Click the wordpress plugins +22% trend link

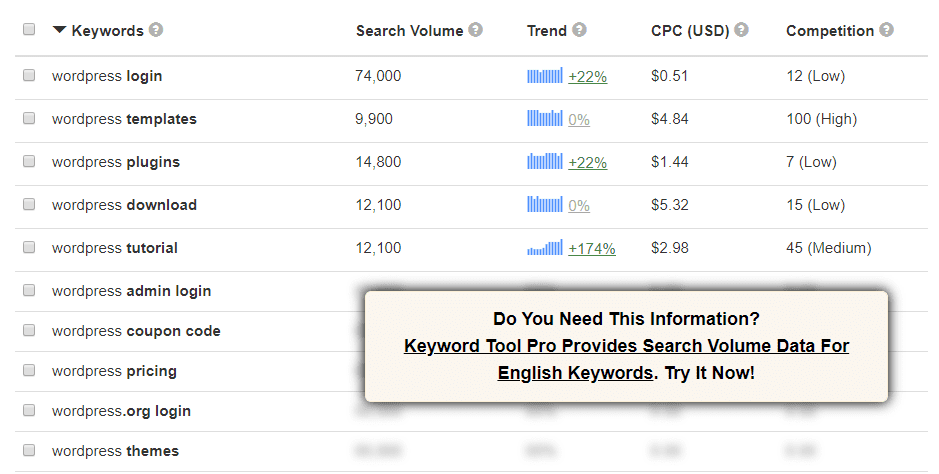(587, 162)
